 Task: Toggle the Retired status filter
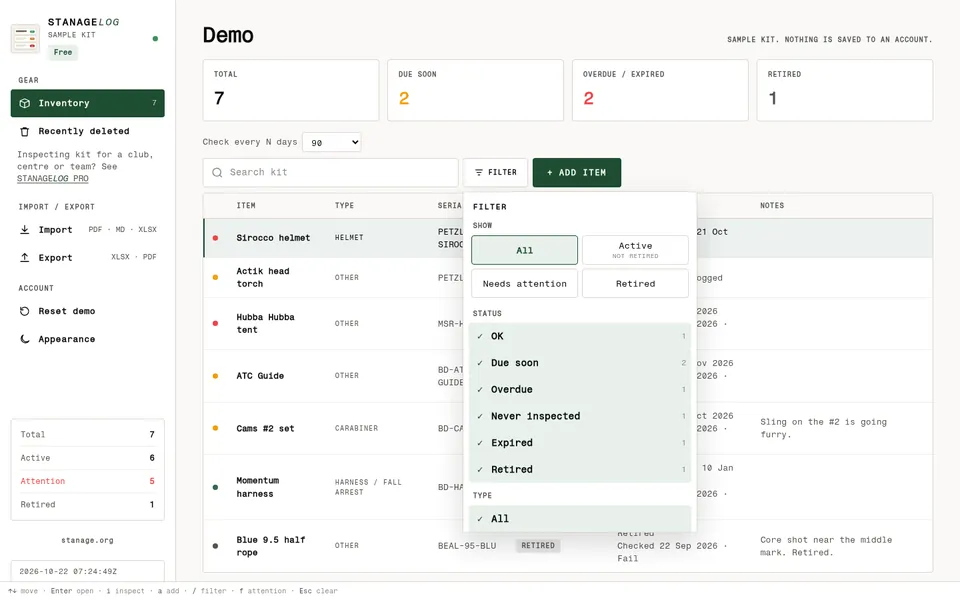[580, 470]
